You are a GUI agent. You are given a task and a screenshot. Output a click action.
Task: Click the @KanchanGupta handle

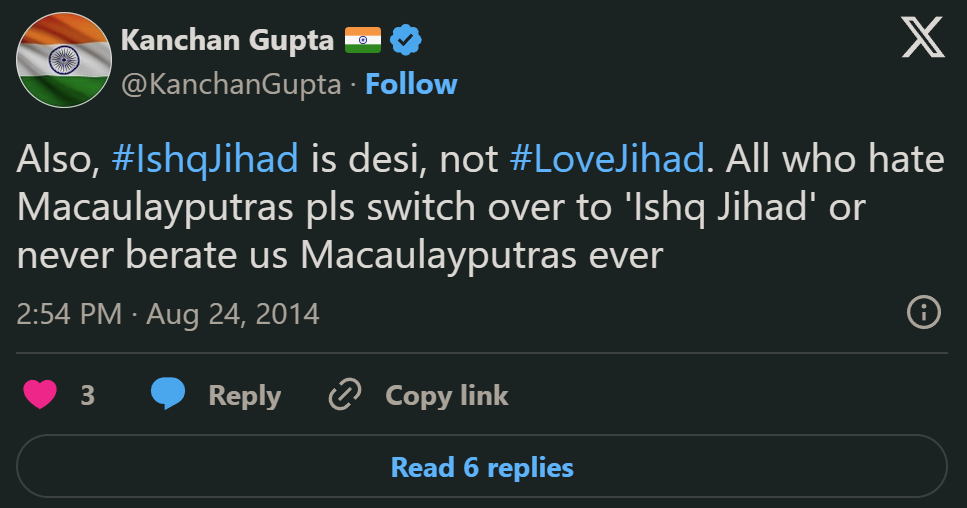(231, 84)
